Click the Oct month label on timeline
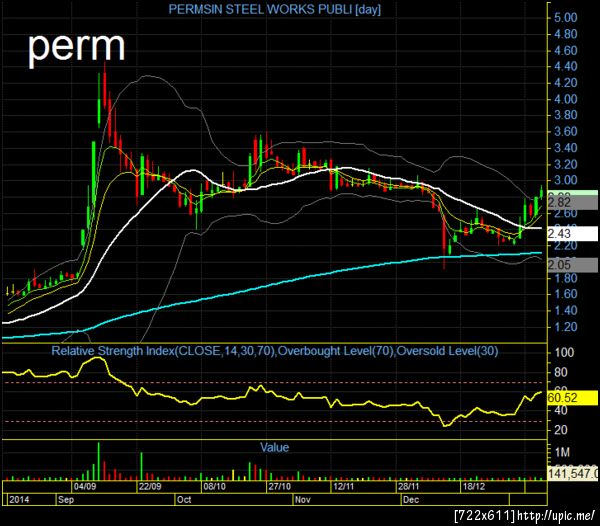 184,500
